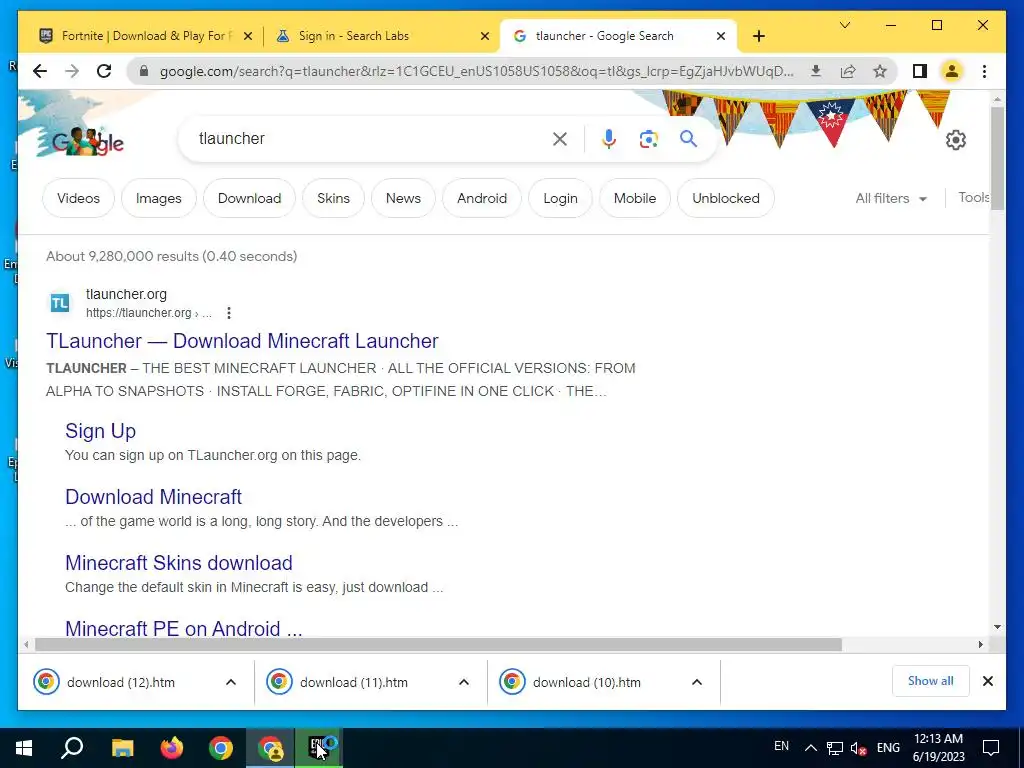Open File Explorer from the taskbar

(x=122, y=748)
